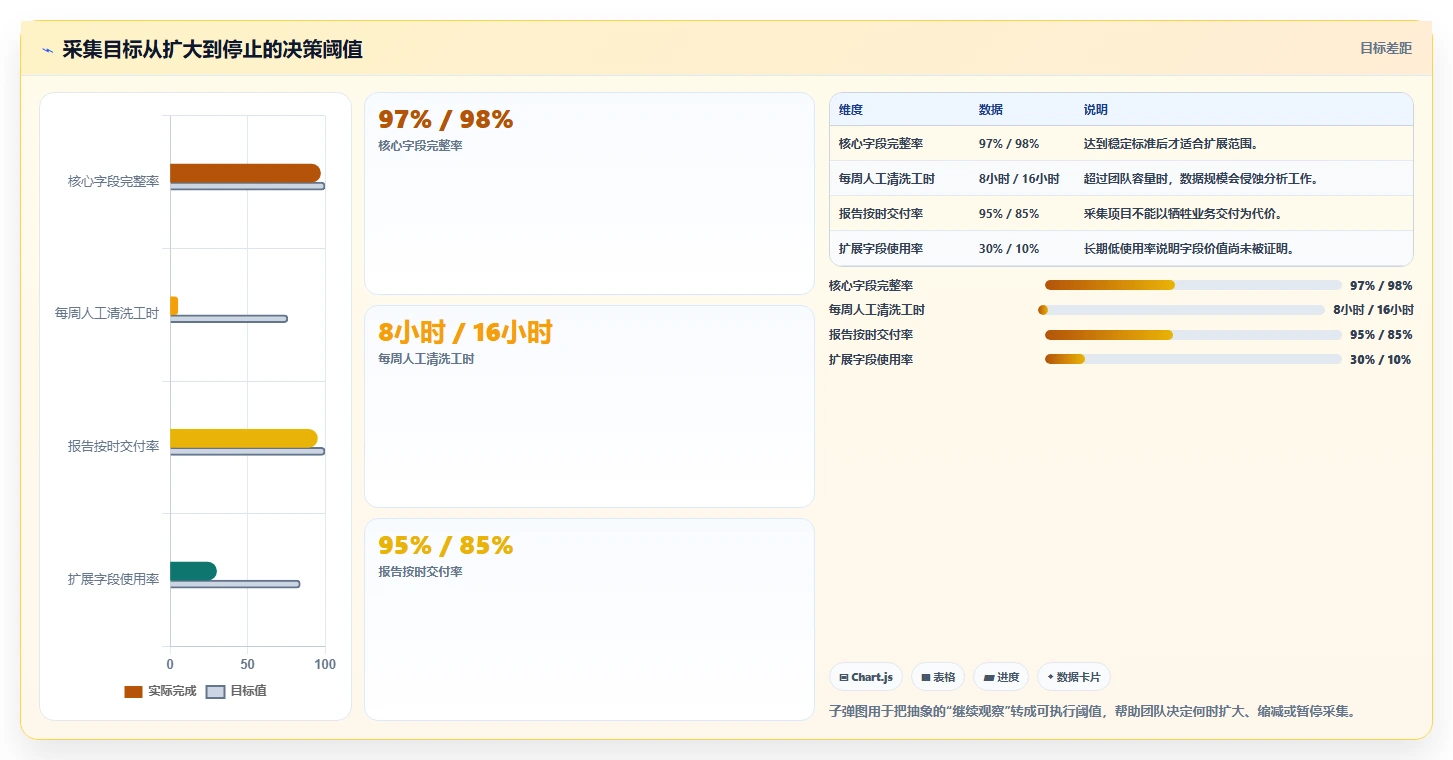Click the 50 tick on the chart axis

pos(247,664)
